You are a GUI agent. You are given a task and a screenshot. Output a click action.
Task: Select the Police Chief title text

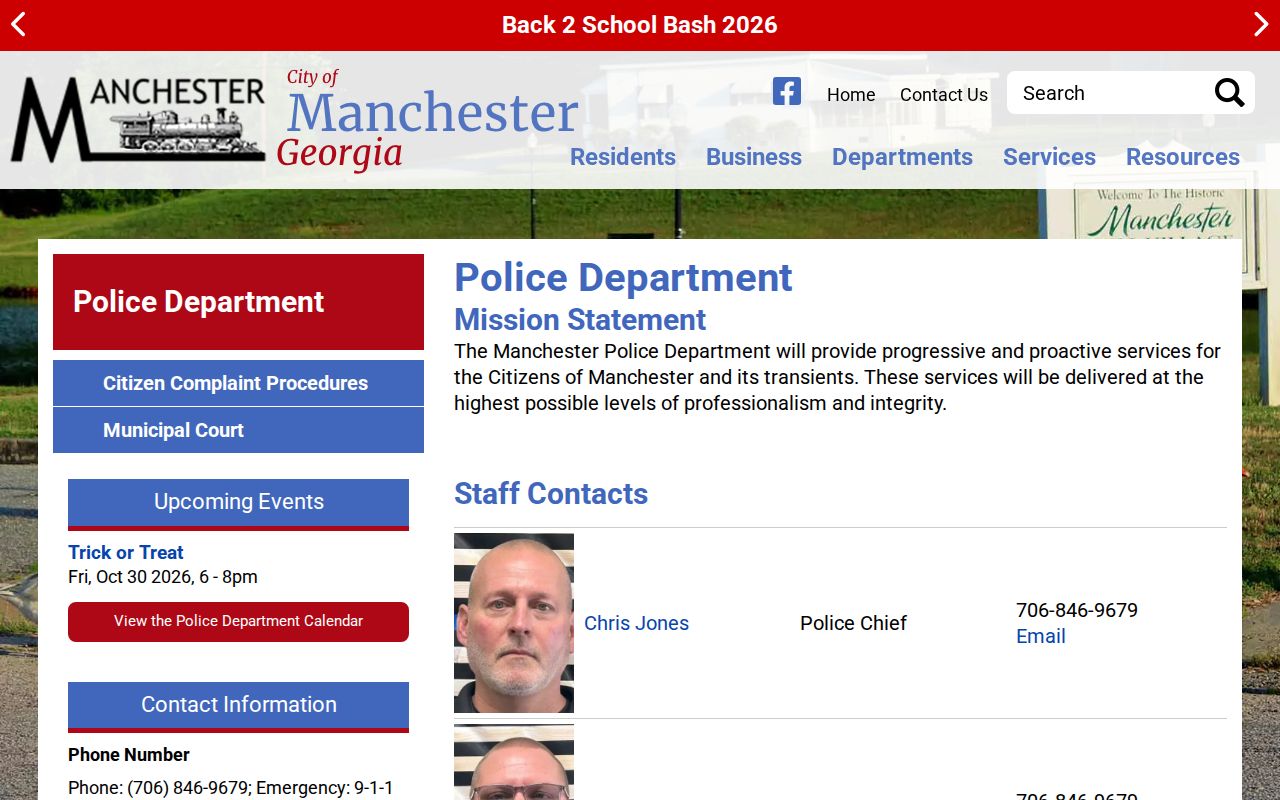(x=853, y=623)
